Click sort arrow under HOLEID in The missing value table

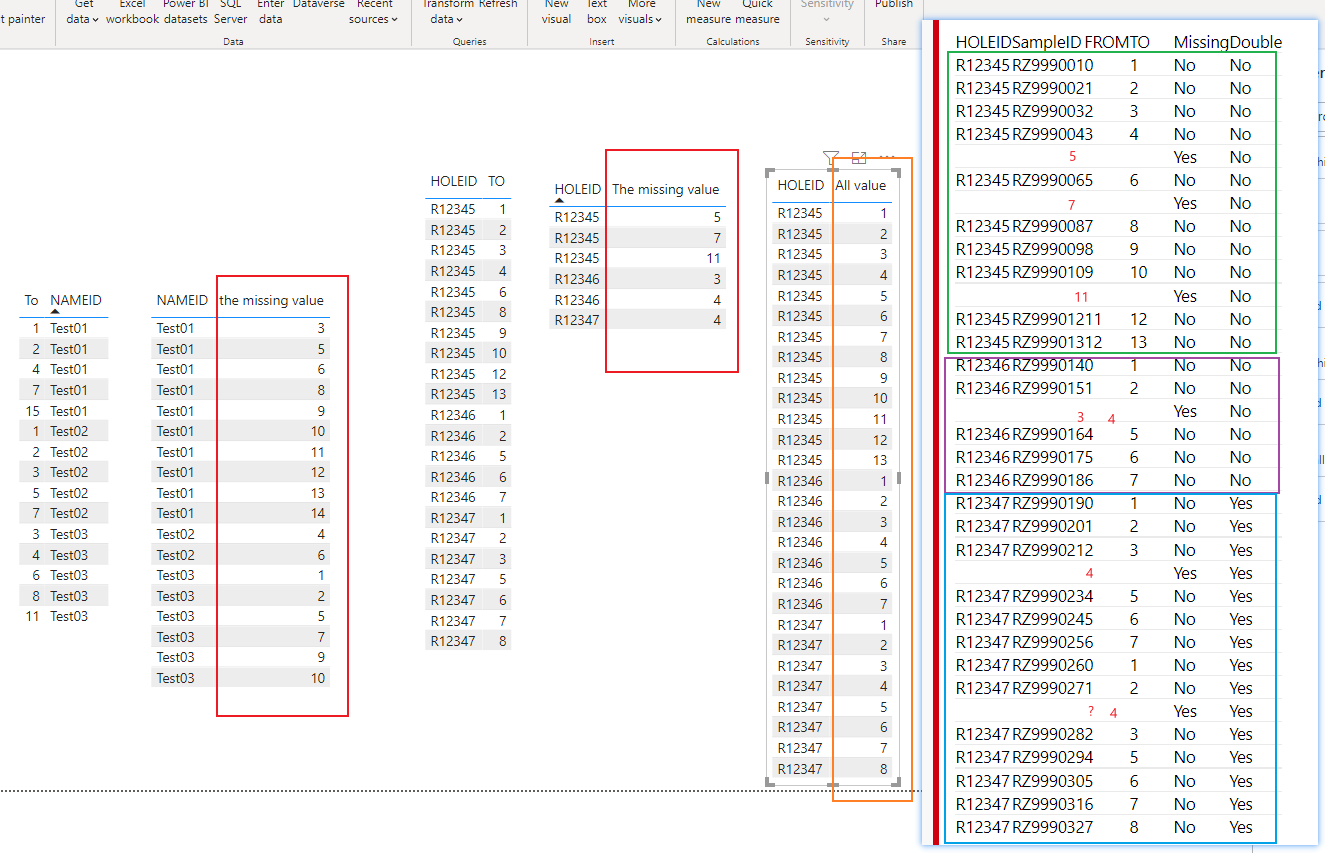[560, 201]
